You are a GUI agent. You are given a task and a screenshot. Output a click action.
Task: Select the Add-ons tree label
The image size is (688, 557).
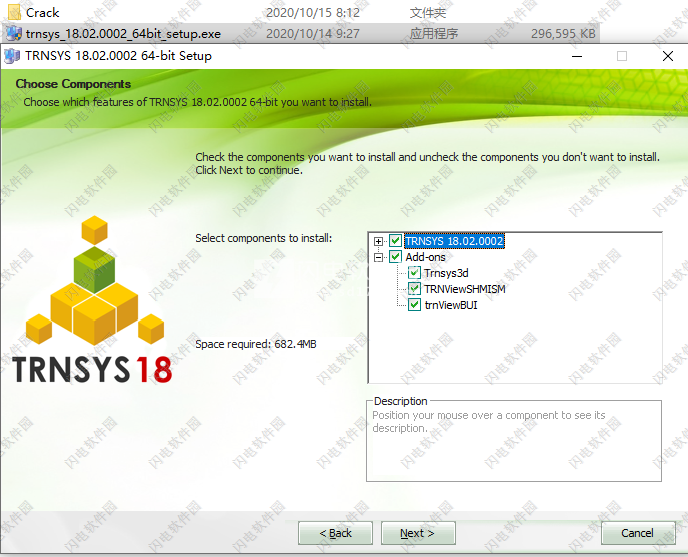pyautogui.click(x=425, y=257)
